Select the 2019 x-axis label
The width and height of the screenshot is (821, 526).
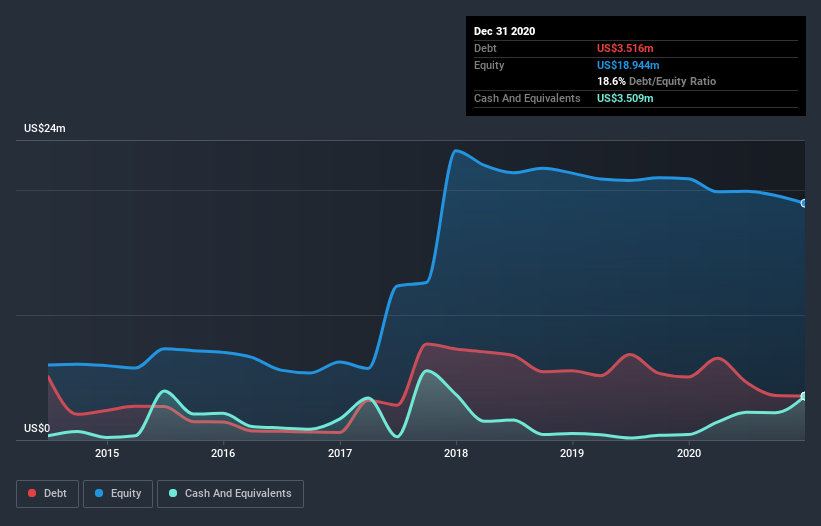pos(572,453)
